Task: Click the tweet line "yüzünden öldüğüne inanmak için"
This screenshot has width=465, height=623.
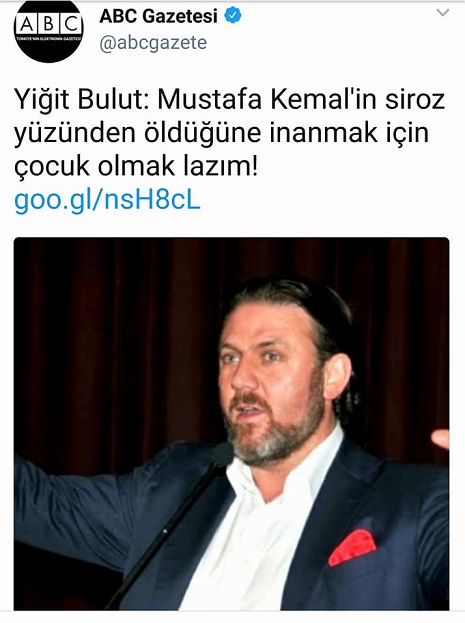Action: (x=222, y=133)
